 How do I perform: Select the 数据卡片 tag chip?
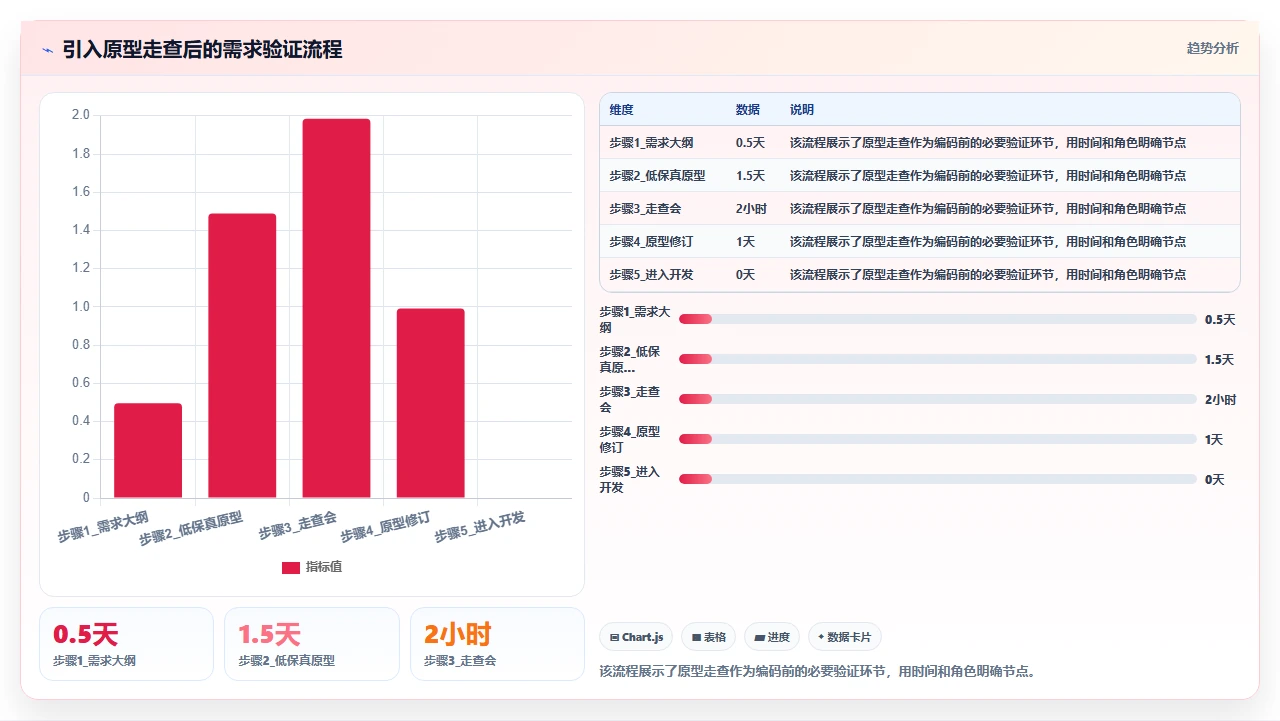(845, 637)
